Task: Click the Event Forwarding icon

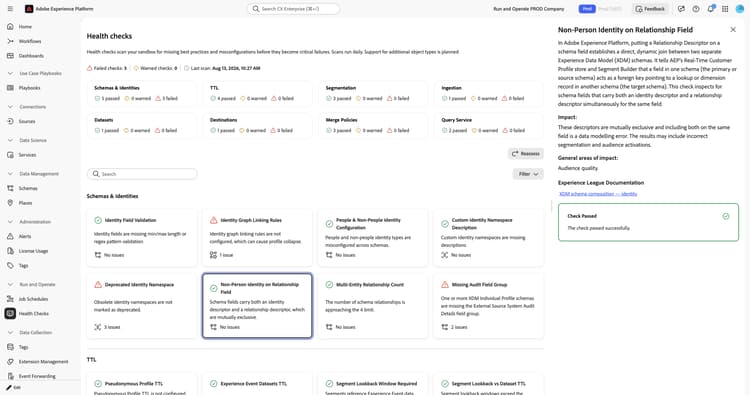Action: point(11,376)
